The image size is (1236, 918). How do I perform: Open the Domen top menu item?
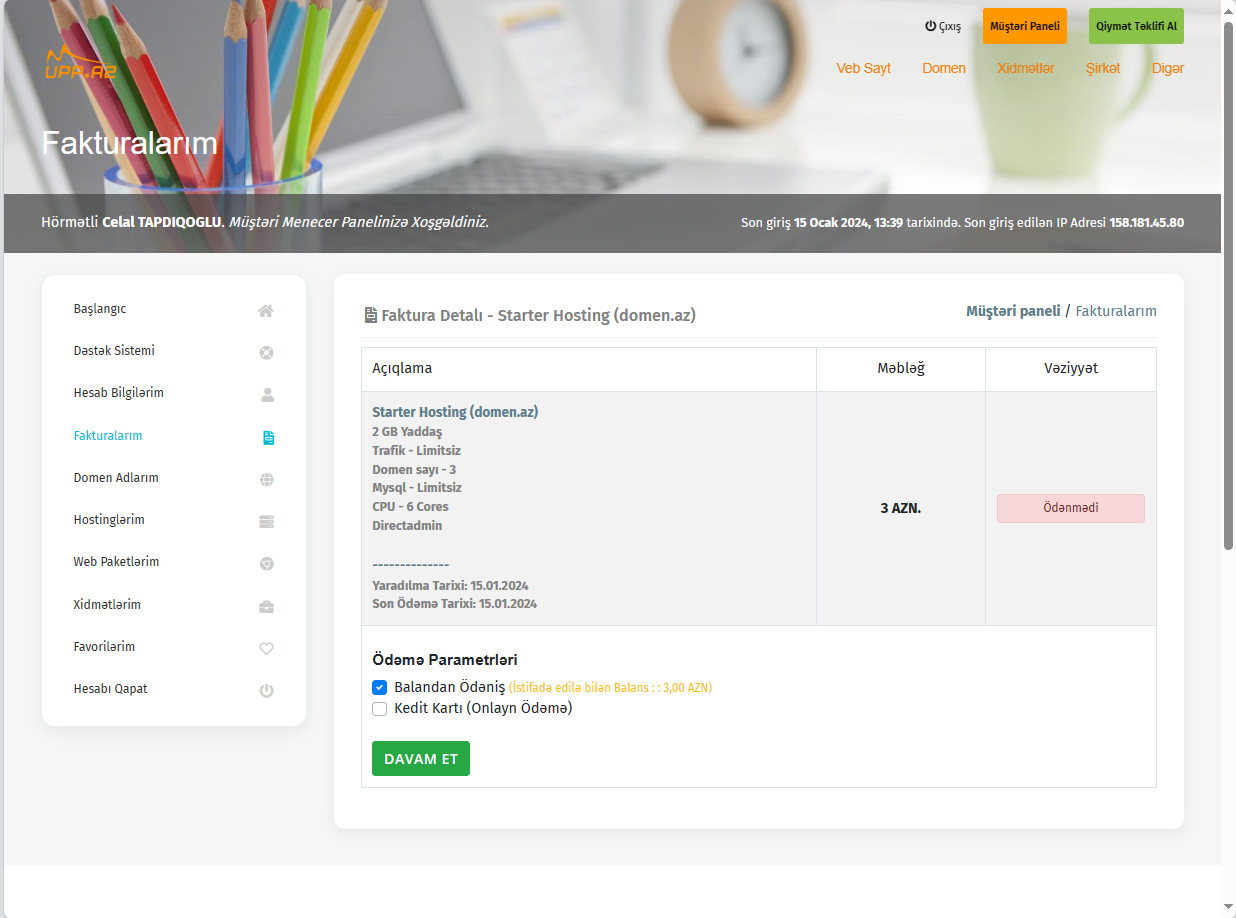[x=944, y=69]
